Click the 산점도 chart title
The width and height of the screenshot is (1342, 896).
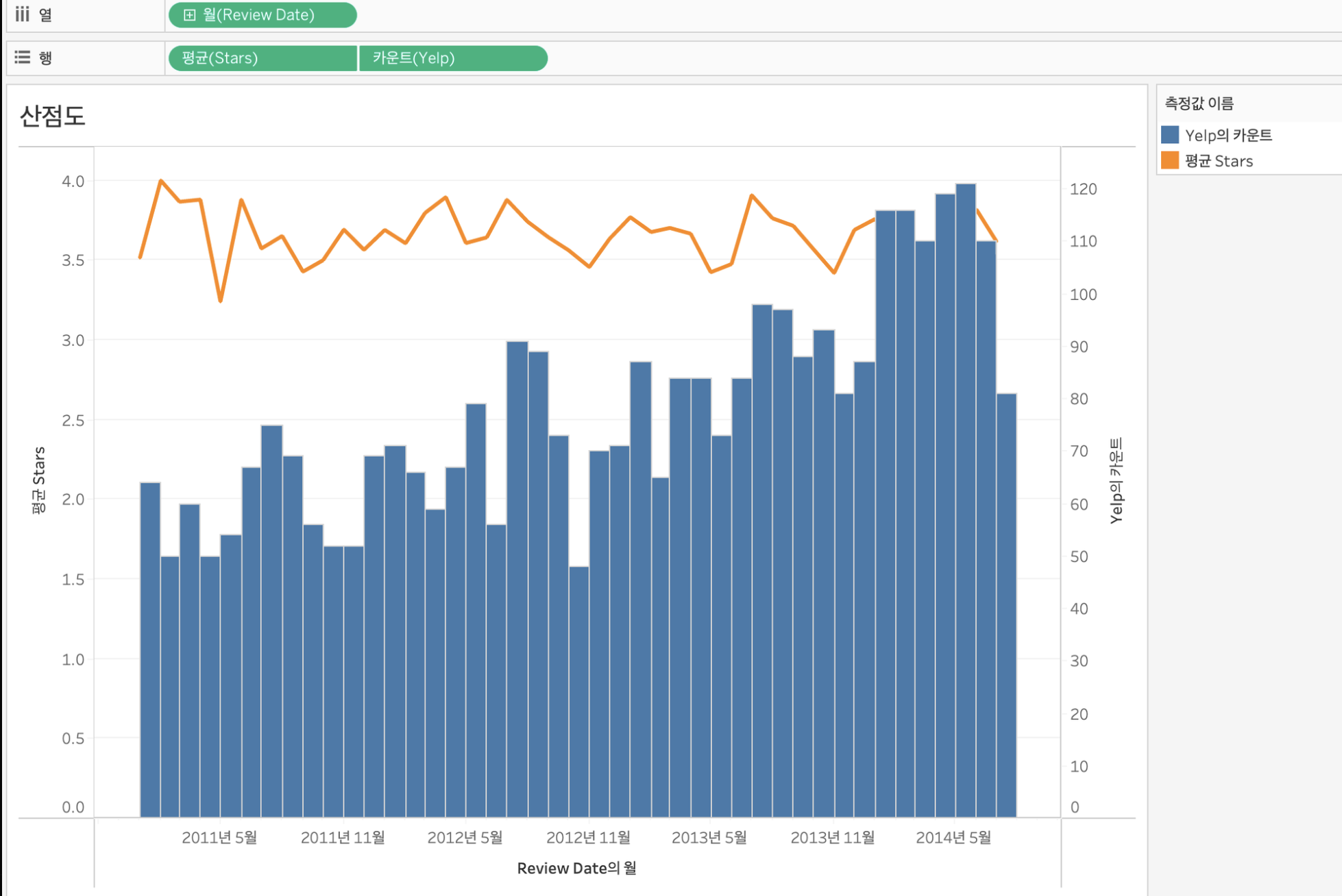point(53,116)
